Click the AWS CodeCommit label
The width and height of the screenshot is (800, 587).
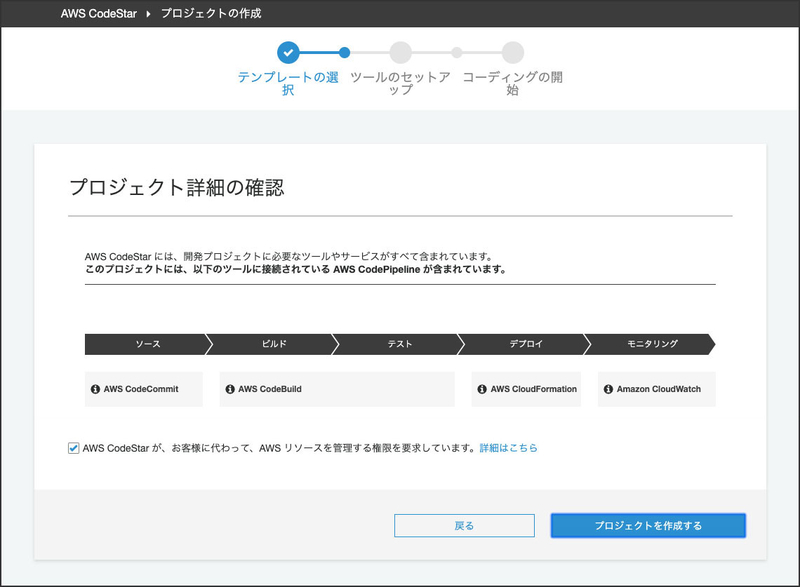[141, 389]
